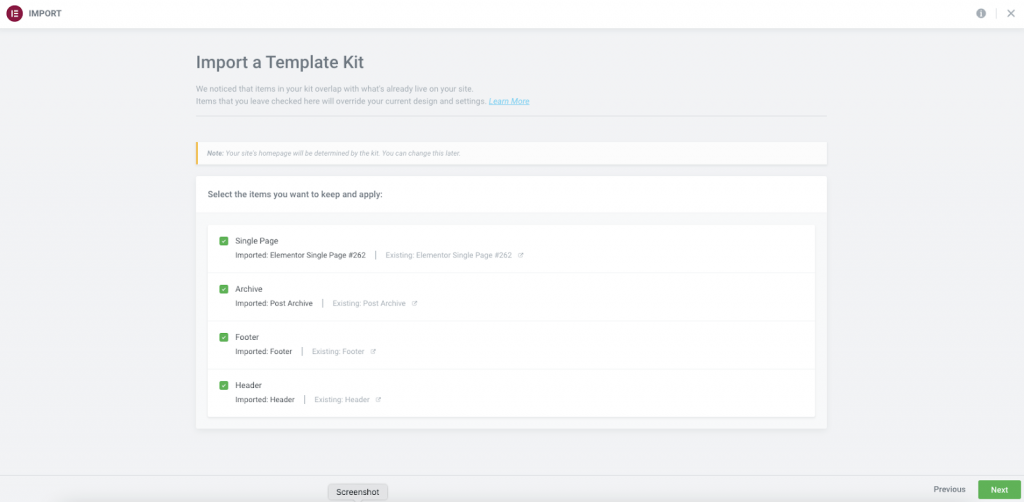
Task: Open the info icon in top bar
Action: (x=981, y=14)
